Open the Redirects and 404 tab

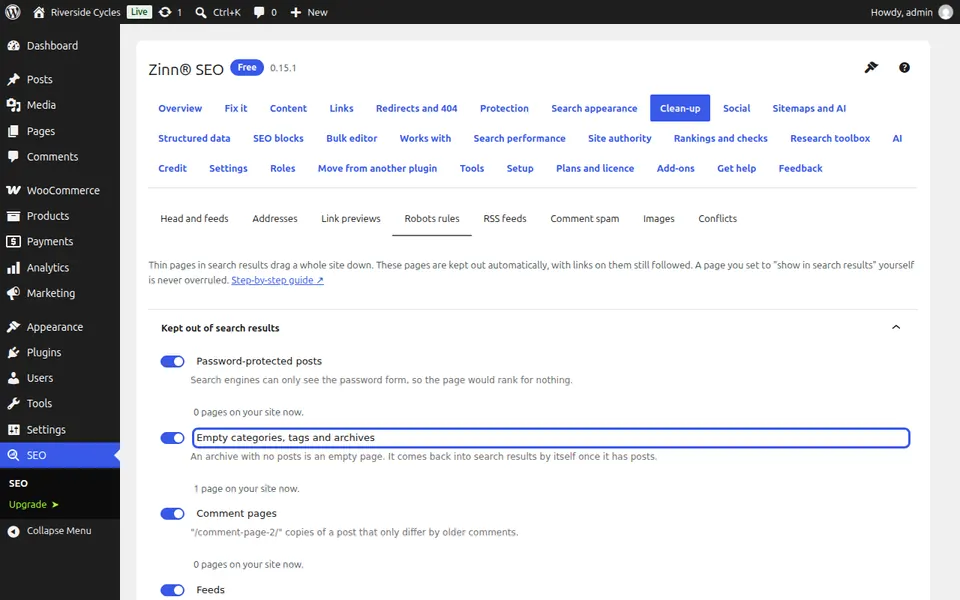[416, 108]
